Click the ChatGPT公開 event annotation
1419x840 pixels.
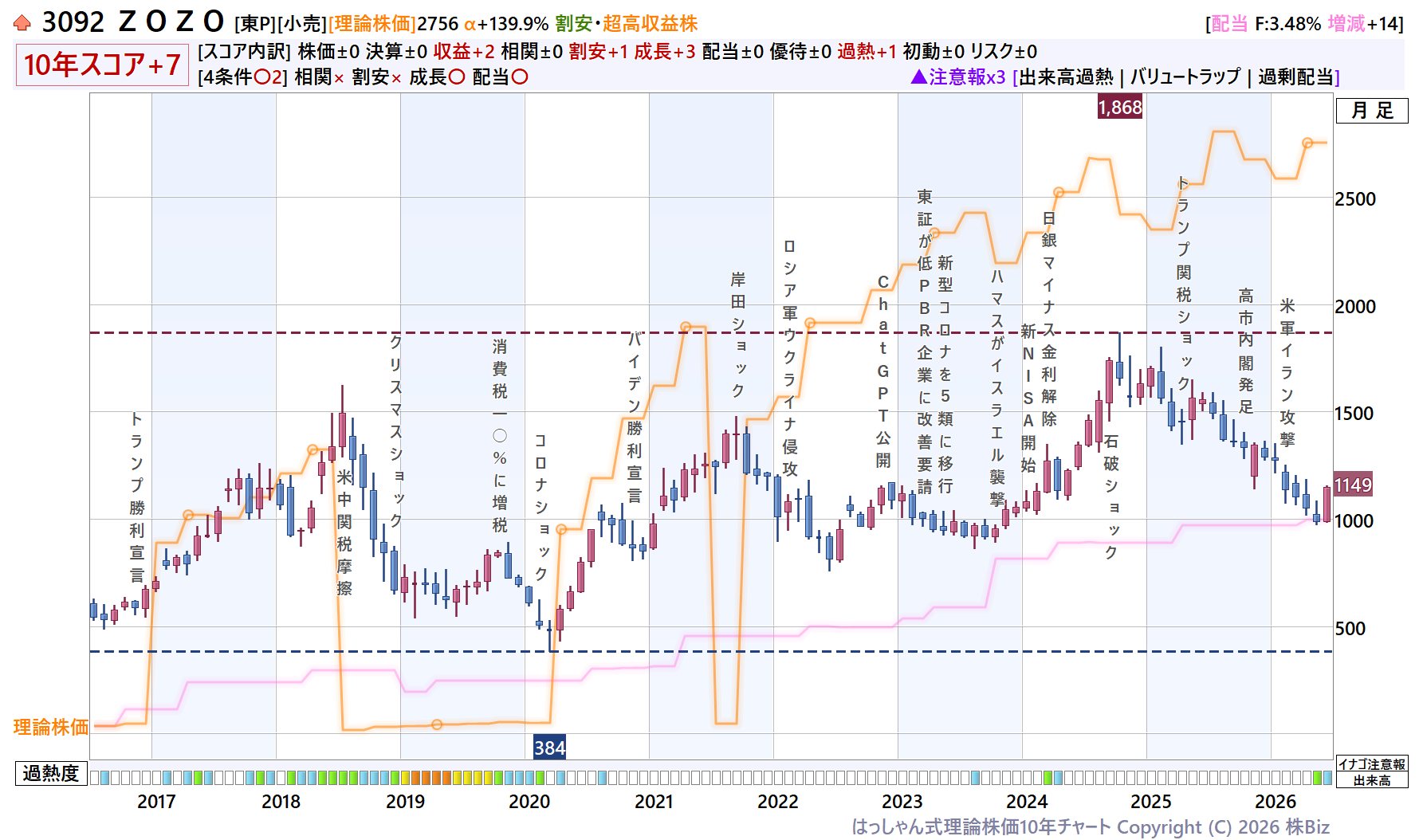pos(883,371)
